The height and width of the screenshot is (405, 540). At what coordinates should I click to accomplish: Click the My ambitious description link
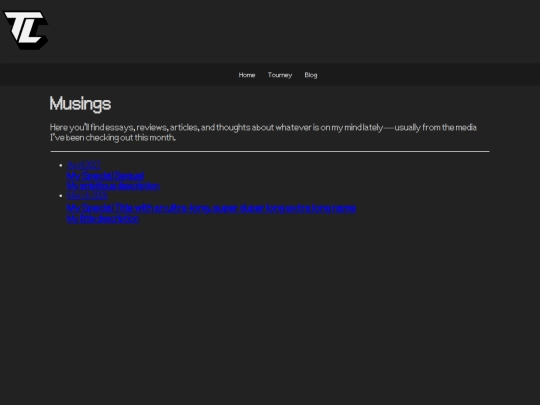[113, 186]
